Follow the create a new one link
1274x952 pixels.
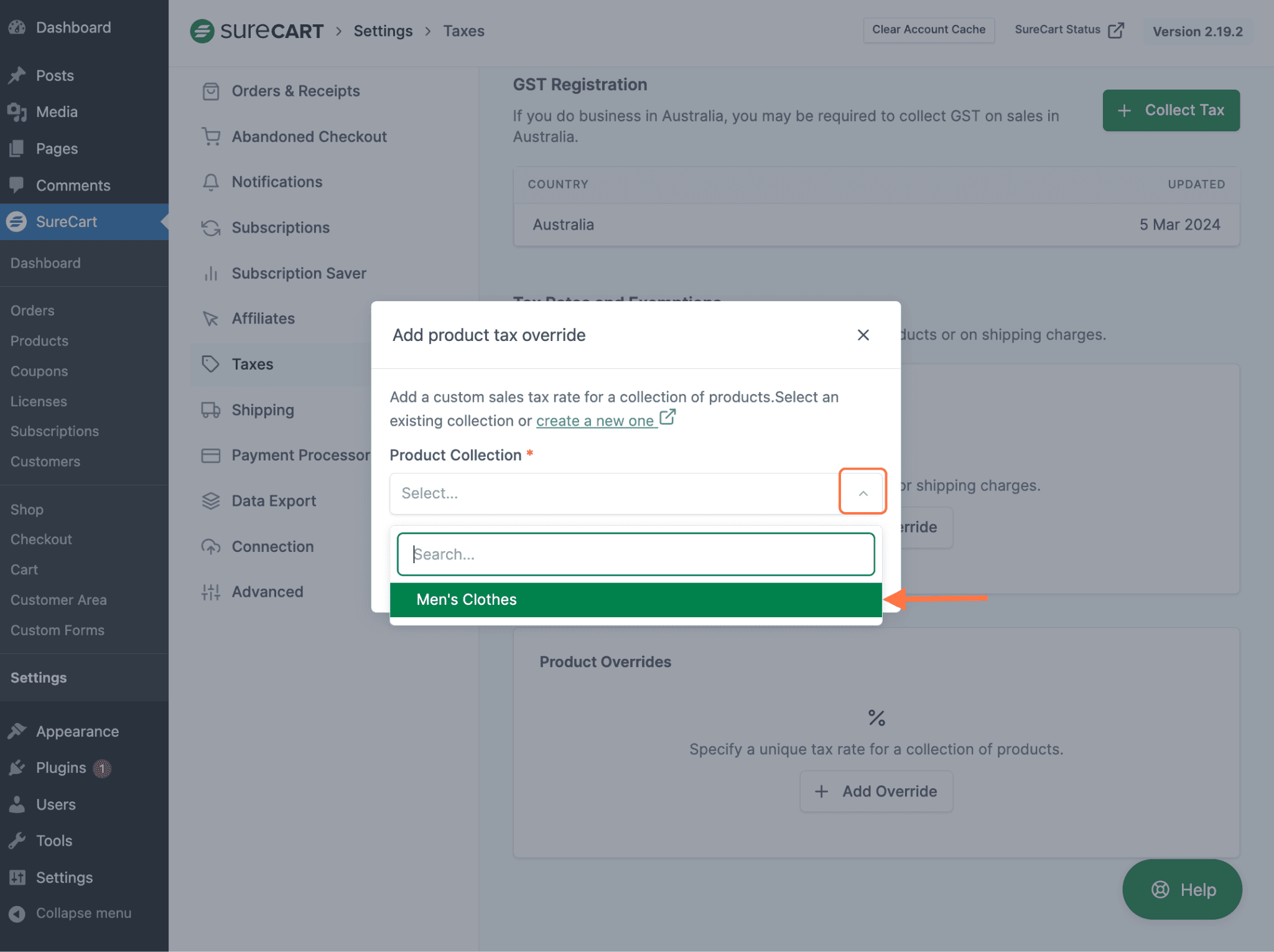coord(595,421)
